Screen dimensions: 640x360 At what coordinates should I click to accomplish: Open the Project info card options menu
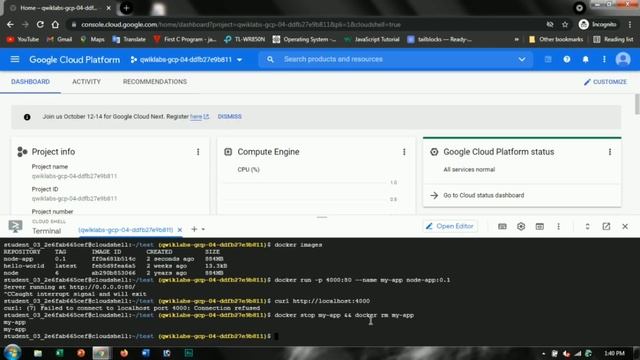point(198,152)
